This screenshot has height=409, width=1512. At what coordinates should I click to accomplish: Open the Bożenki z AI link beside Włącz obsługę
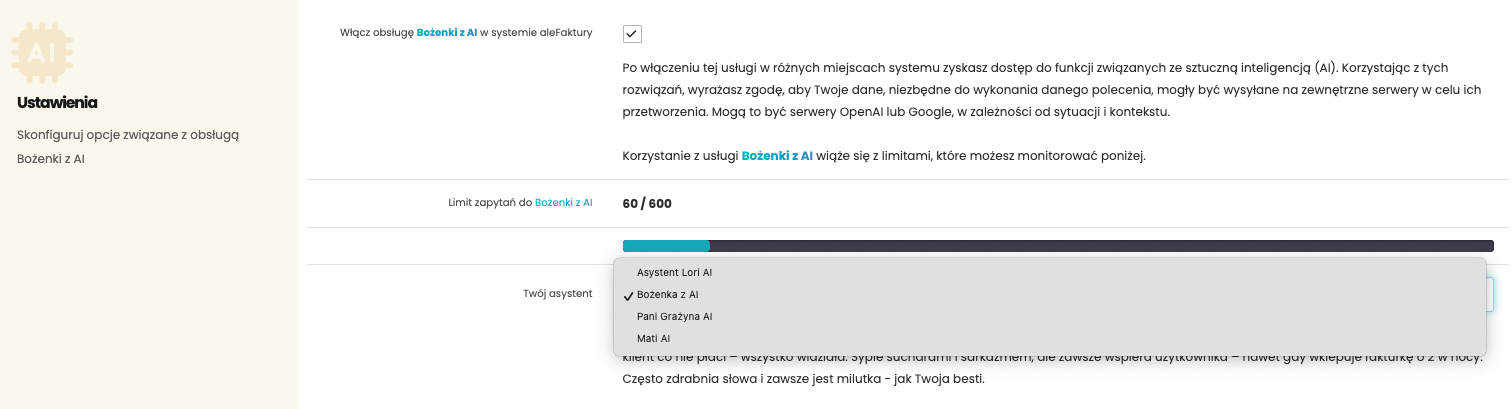click(446, 33)
